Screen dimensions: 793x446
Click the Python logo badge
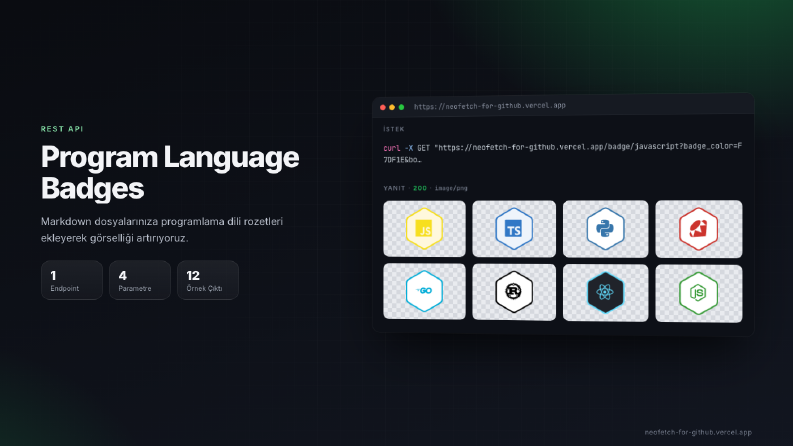(x=605, y=229)
